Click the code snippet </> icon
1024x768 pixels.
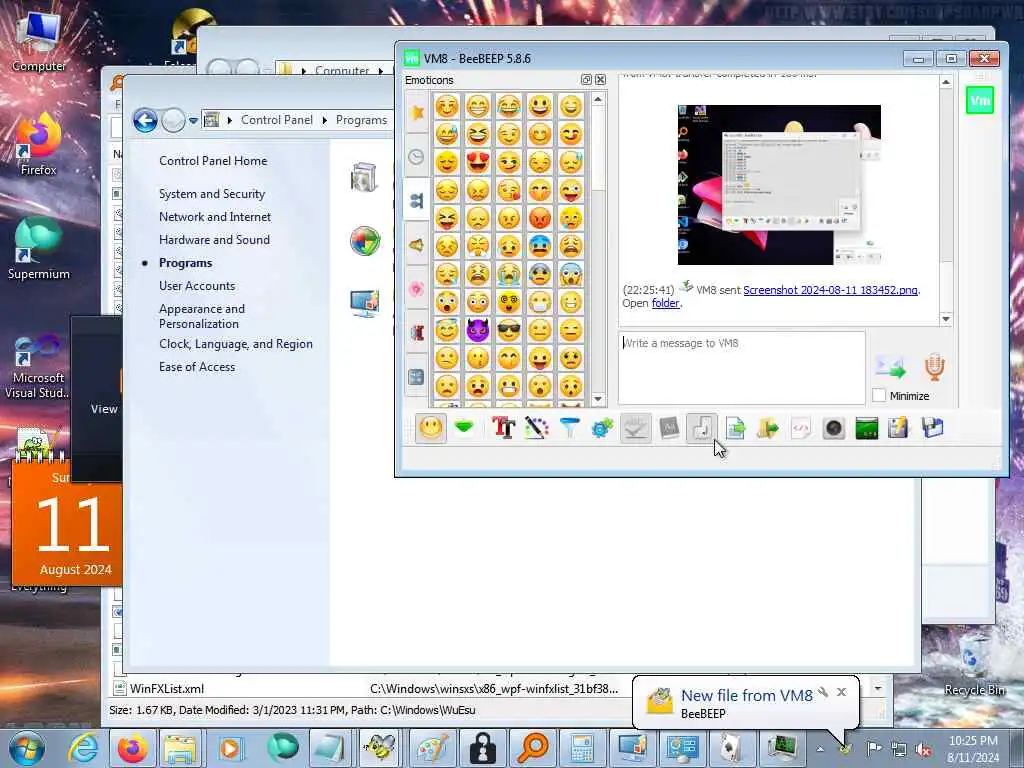(801, 428)
